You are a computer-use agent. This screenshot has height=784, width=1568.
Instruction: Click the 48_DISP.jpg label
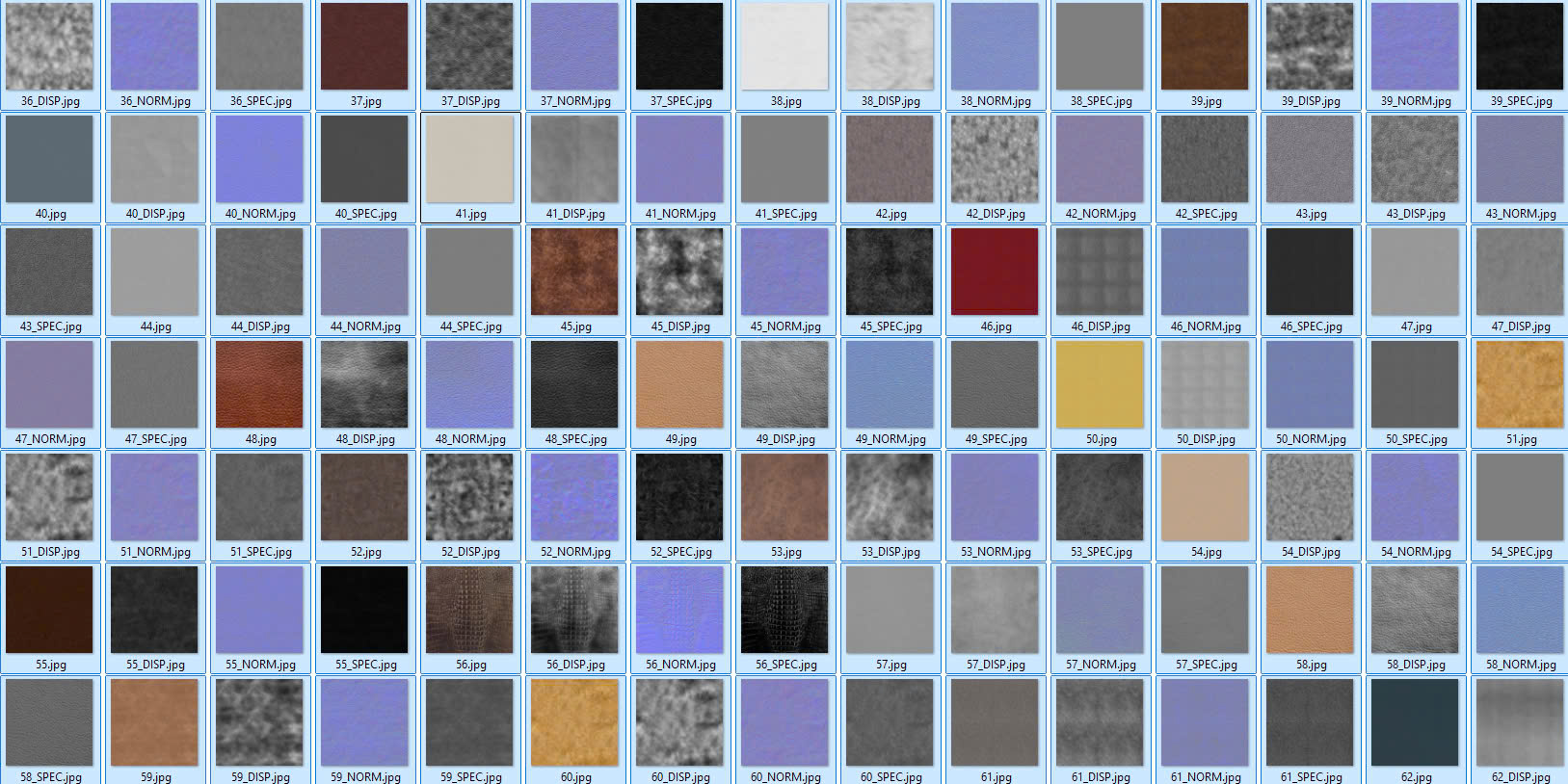pos(365,439)
